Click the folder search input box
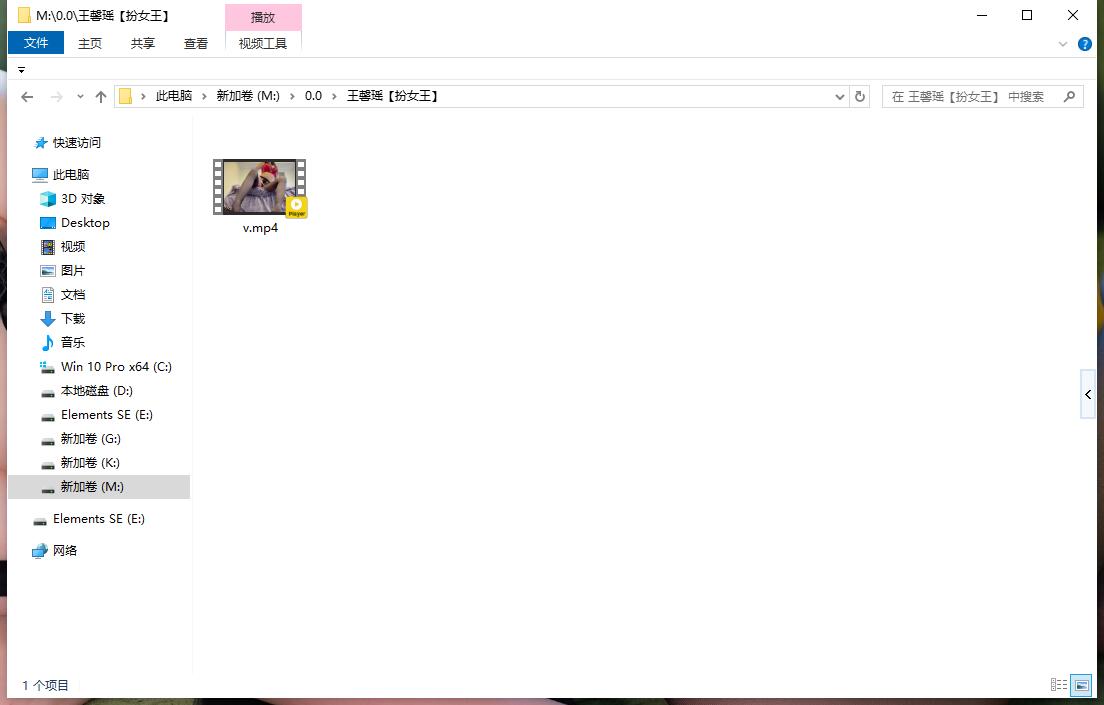1104x705 pixels. [970, 97]
